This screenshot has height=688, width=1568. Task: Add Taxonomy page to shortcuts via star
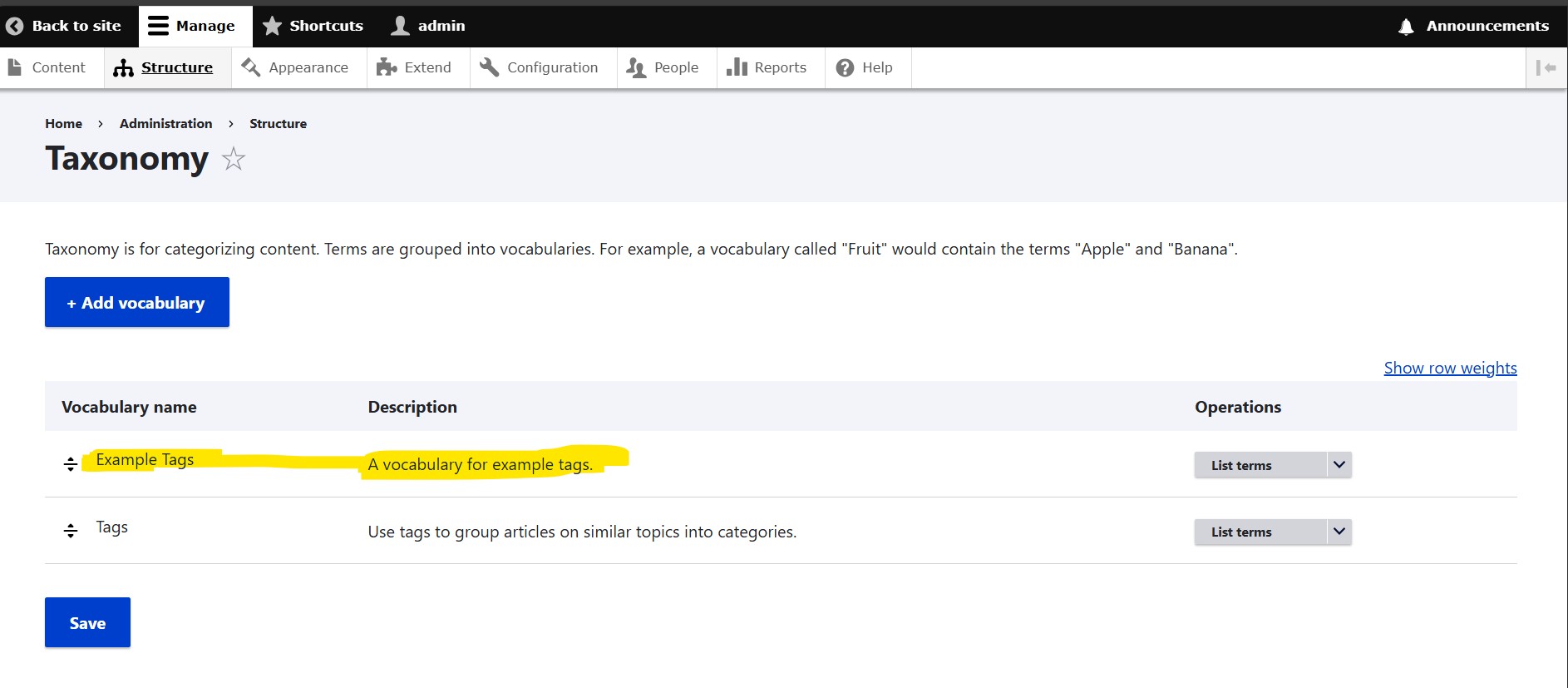[234, 159]
